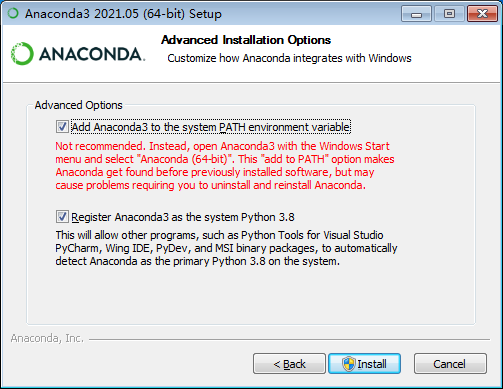Click the 'Anaconda, Inc.' footer text
503x389 pixels.
[x=47, y=338]
